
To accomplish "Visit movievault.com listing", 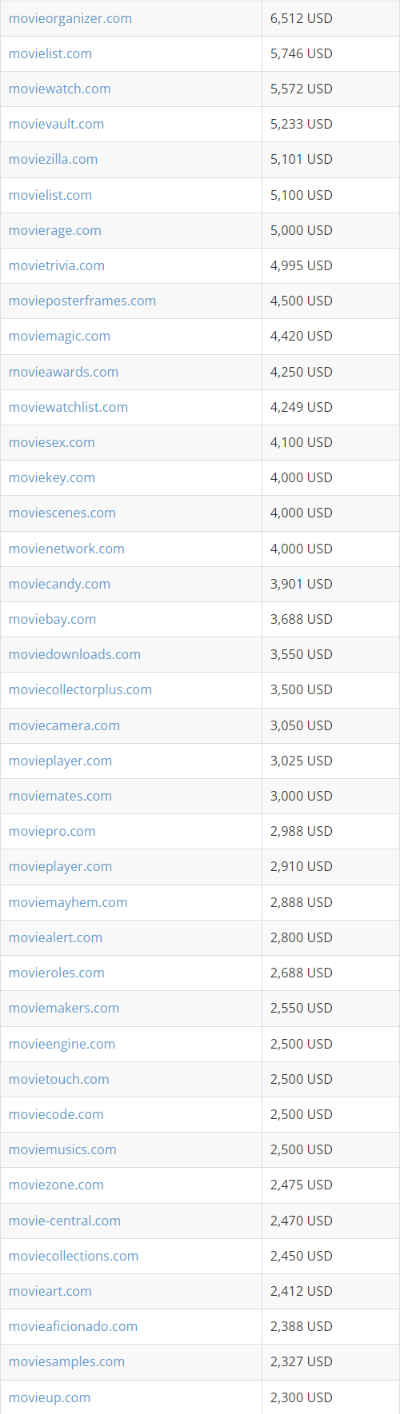I will point(56,124).
